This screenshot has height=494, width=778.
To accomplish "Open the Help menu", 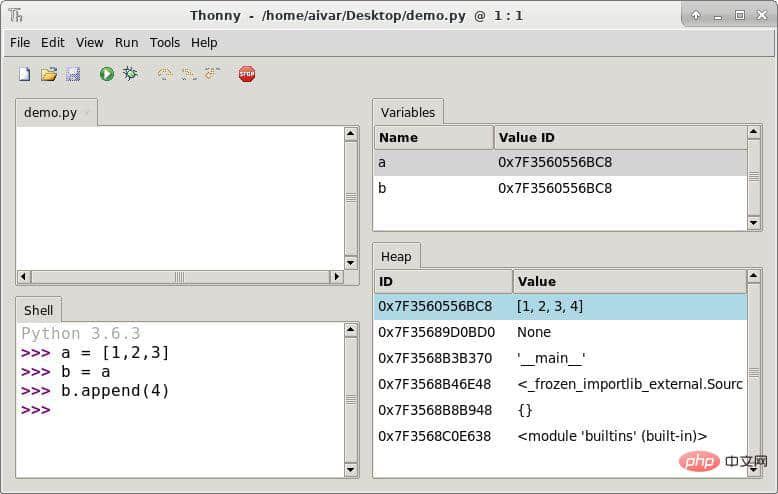I will [x=204, y=43].
